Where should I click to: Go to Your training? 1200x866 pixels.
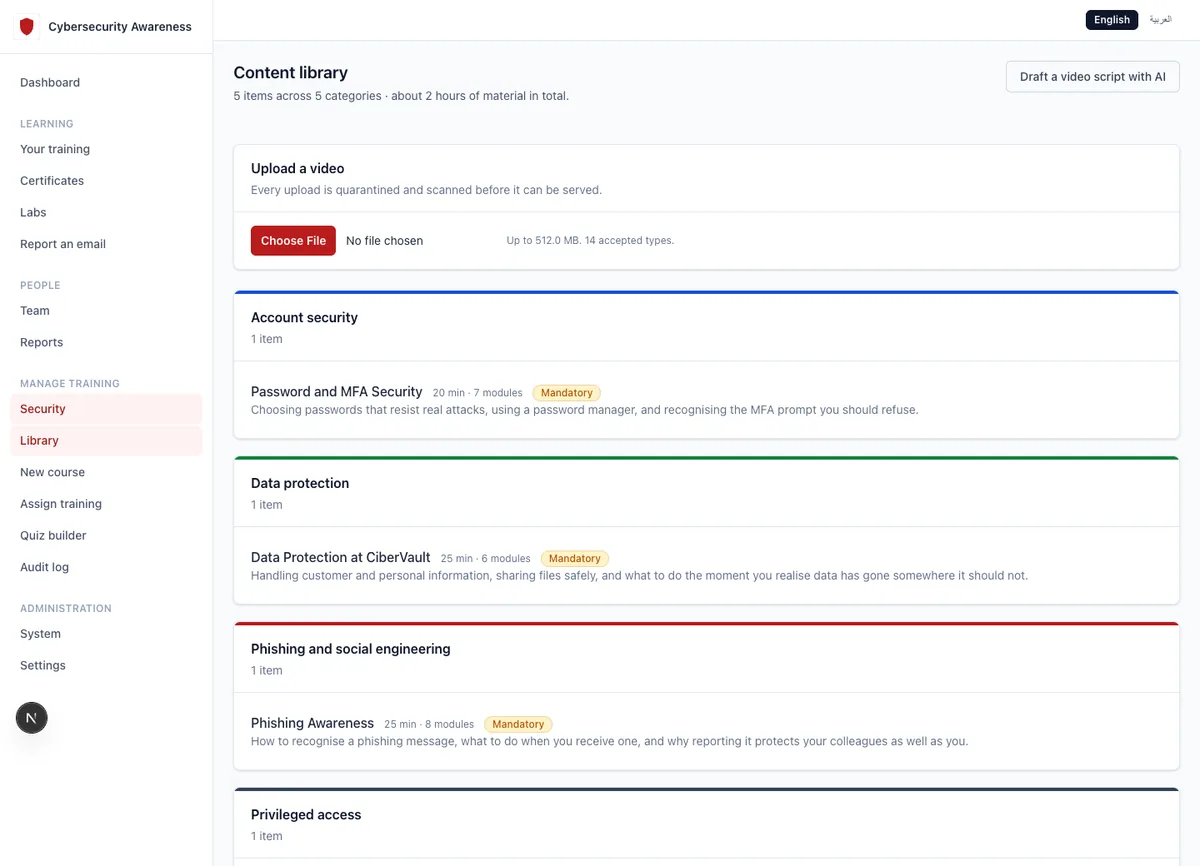[55, 149]
